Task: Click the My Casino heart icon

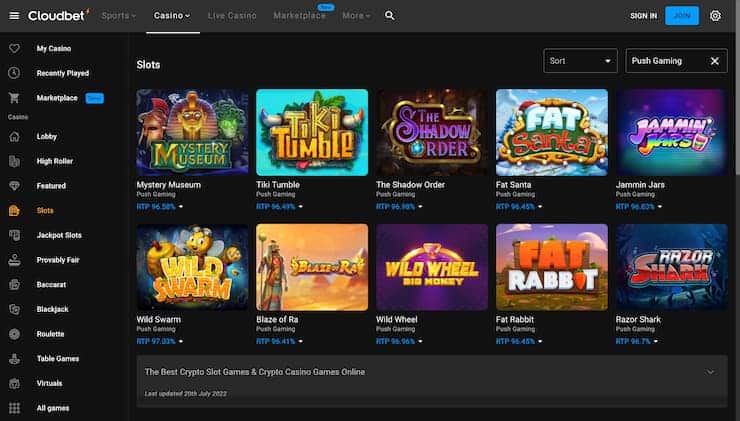Action: (15, 48)
